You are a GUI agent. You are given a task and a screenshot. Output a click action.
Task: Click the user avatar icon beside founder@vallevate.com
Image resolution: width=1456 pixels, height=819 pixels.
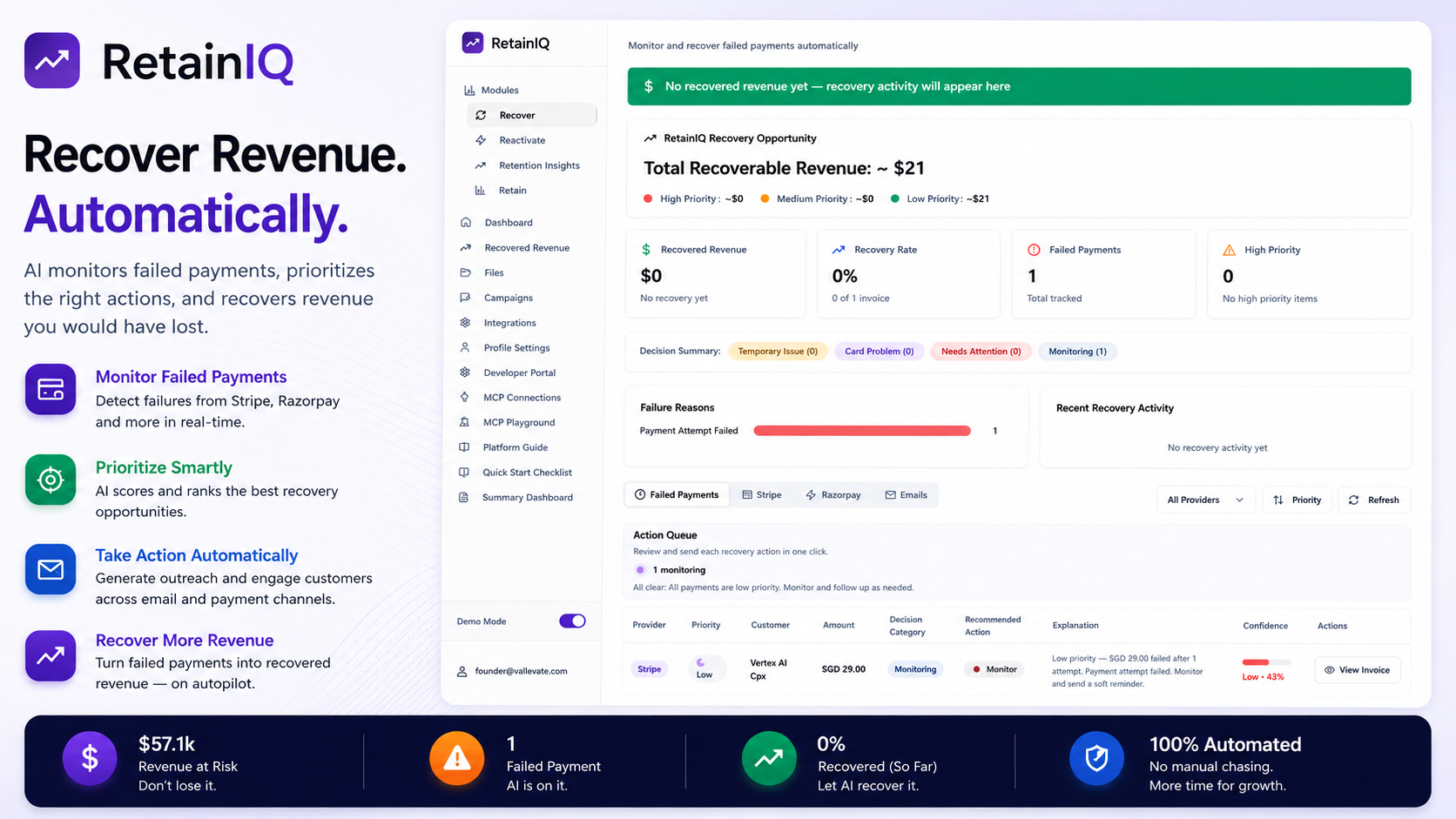point(462,671)
